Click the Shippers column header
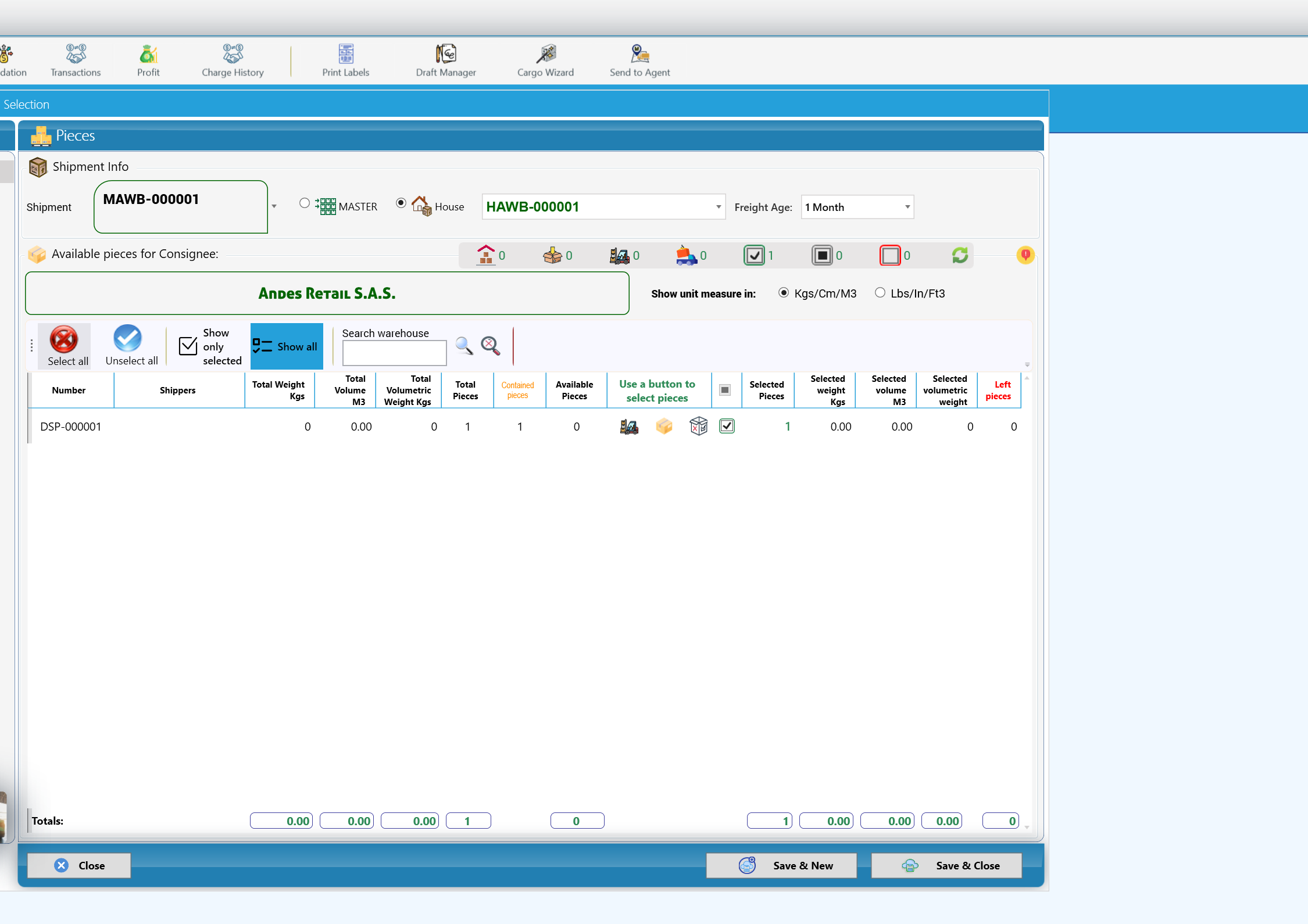 click(x=178, y=391)
